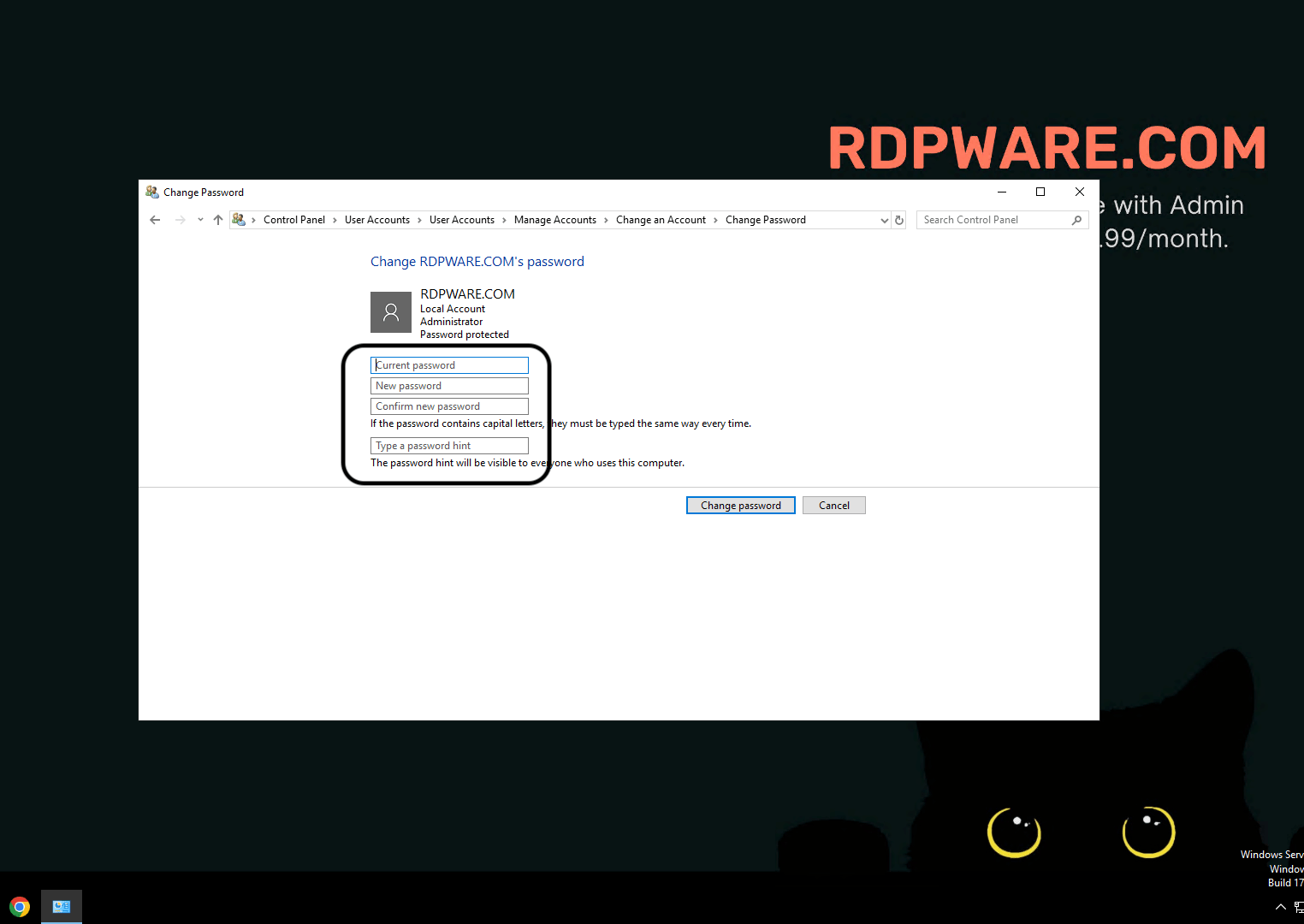Minimize the Change Password window
The height and width of the screenshot is (924, 1304).
click(1001, 192)
